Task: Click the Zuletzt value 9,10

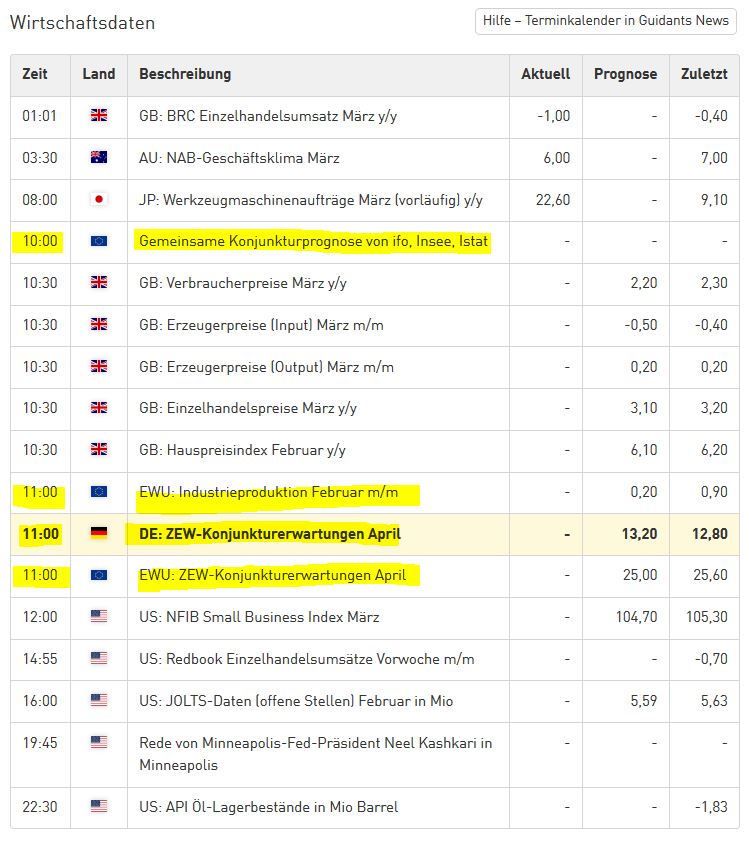Action: (x=714, y=200)
